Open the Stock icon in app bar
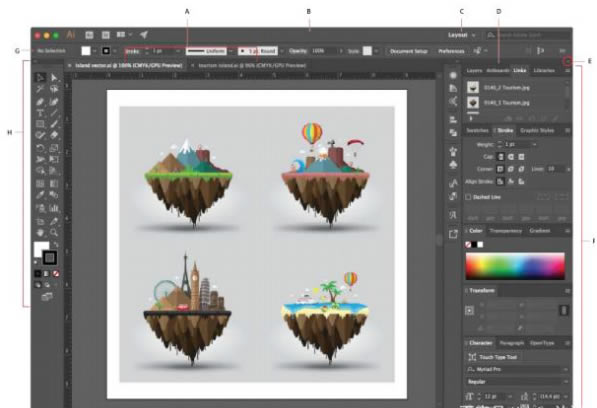The width and height of the screenshot is (597, 408). point(105,35)
